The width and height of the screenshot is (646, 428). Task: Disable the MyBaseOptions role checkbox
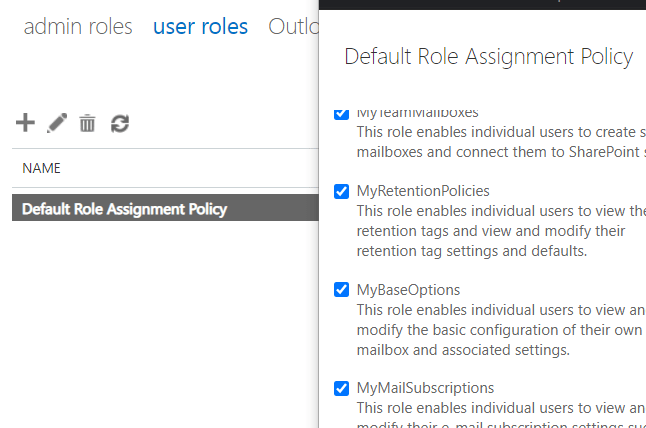(x=342, y=290)
